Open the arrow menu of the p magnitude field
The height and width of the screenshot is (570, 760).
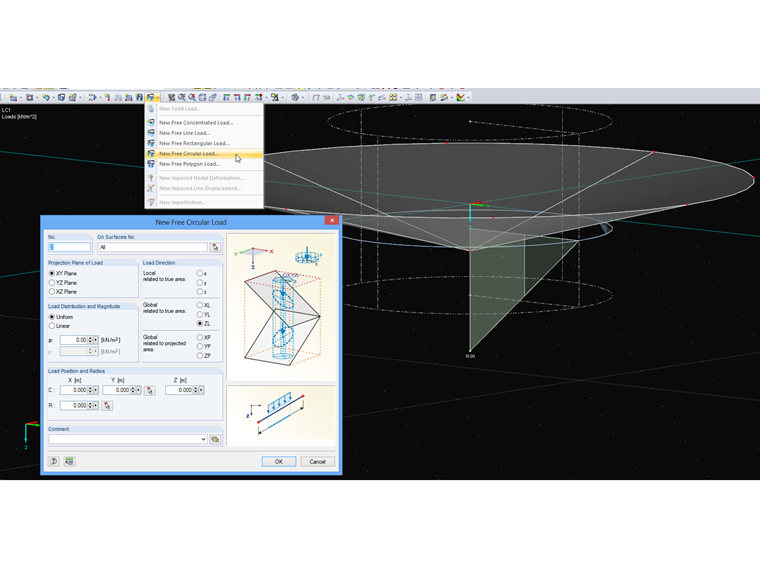point(95,340)
